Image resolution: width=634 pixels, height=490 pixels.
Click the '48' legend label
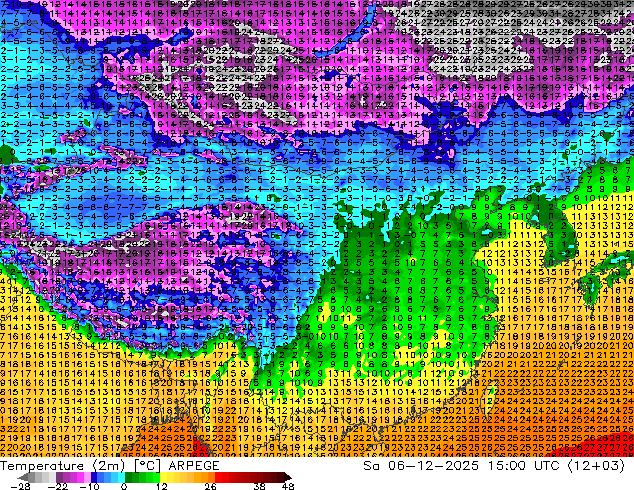[x=288, y=486]
